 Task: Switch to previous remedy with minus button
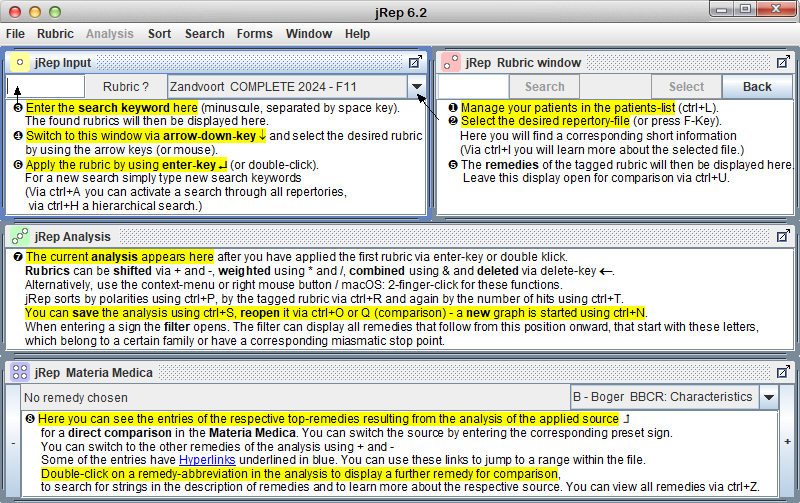[x=10, y=441]
